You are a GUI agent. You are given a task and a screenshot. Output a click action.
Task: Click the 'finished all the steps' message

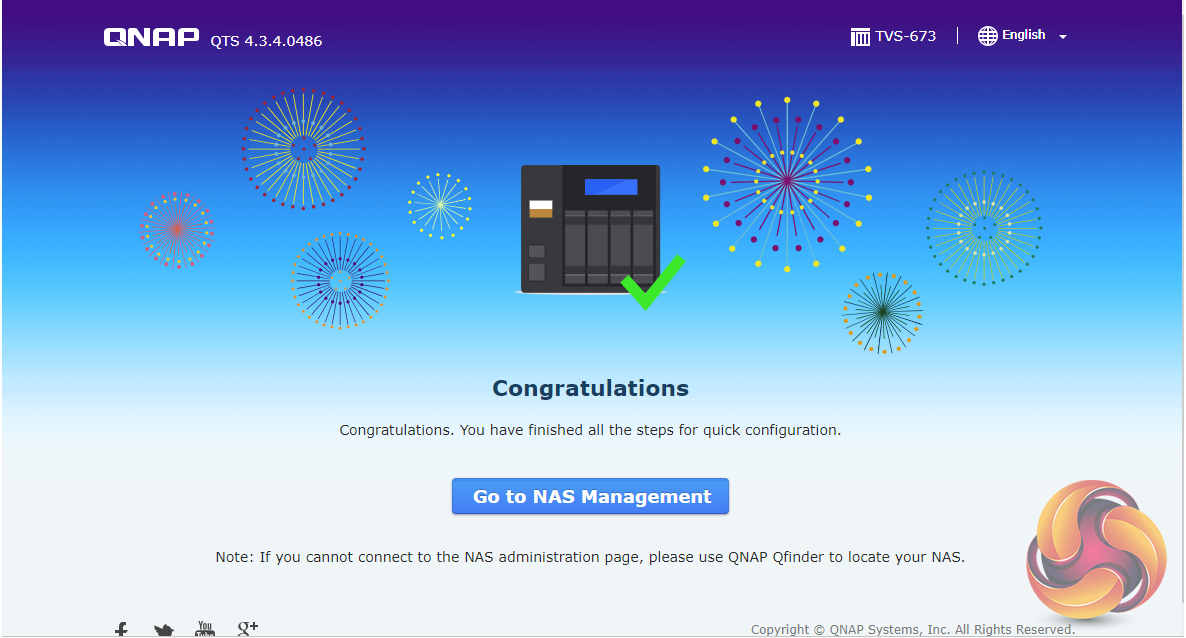[590, 430]
